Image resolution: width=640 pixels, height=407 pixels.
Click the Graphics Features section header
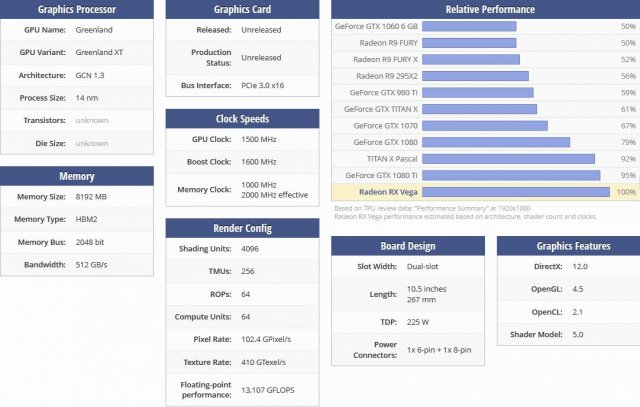(x=569, y=246)
